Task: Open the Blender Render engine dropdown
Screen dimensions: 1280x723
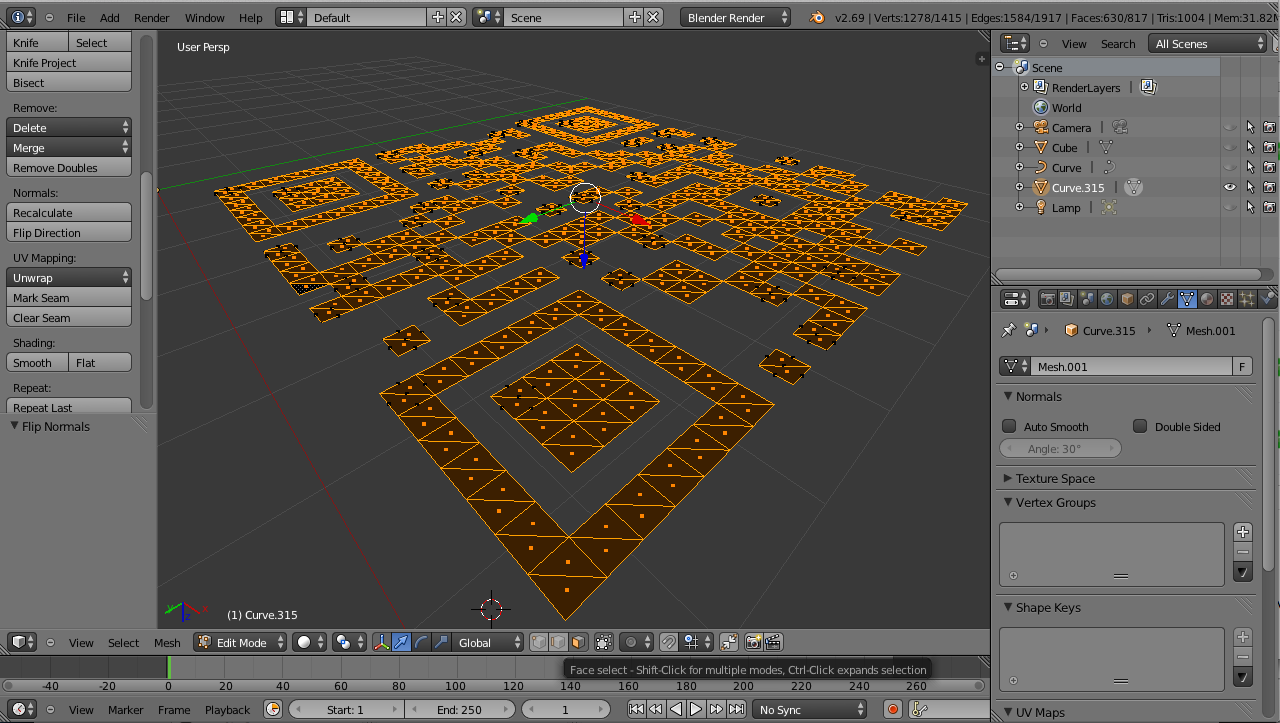Action: click(735, 16)
